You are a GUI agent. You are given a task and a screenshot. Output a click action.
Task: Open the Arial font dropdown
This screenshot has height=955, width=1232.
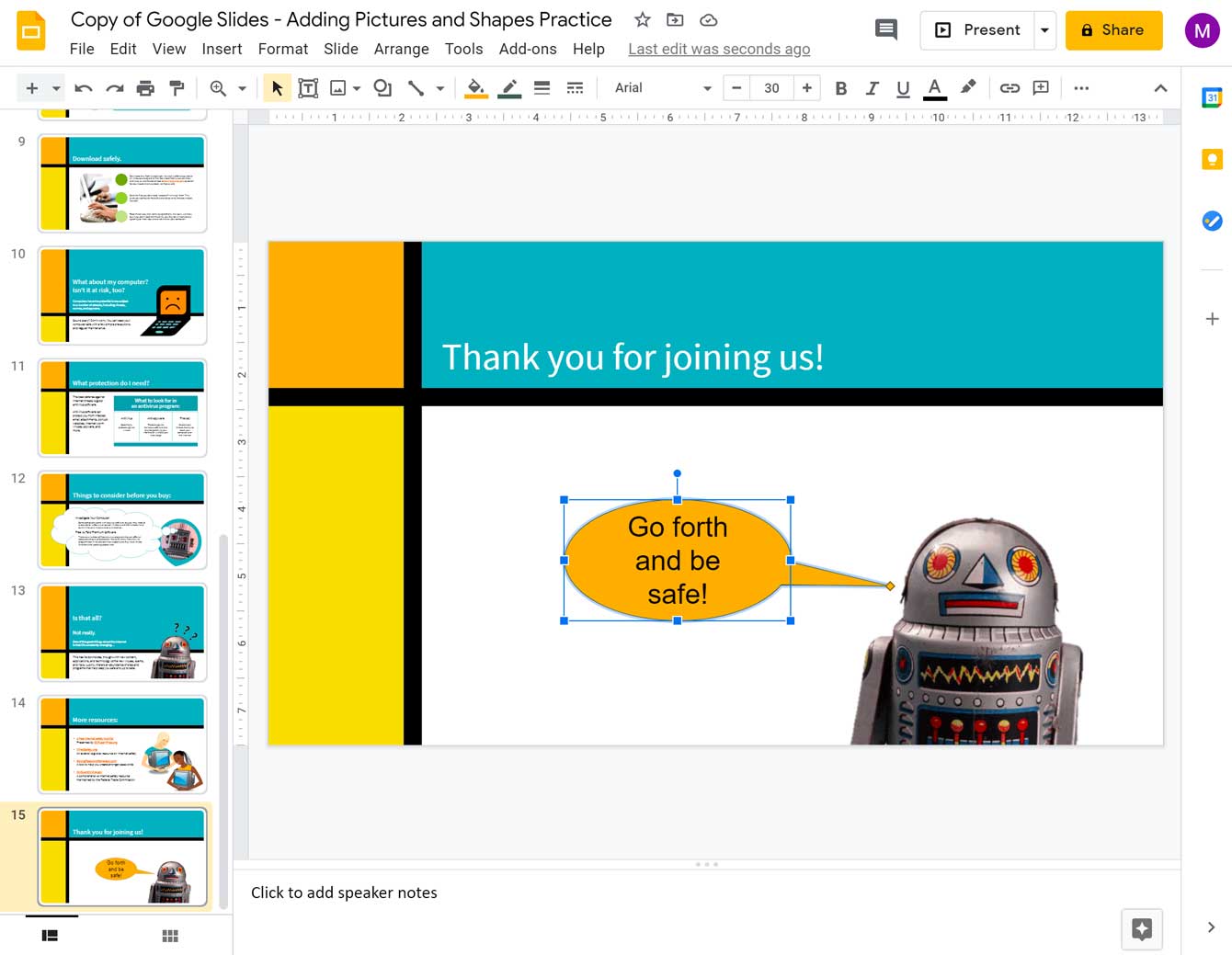(662, 88)
